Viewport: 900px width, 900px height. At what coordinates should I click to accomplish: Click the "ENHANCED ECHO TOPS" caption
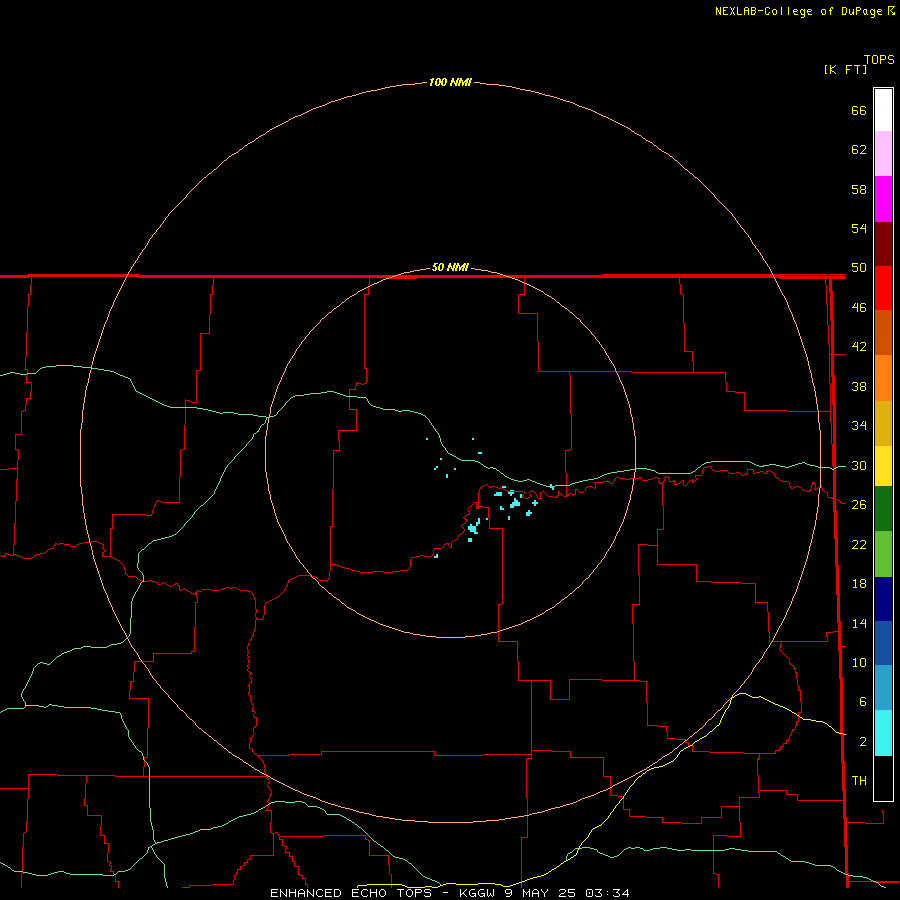point(351,893)
